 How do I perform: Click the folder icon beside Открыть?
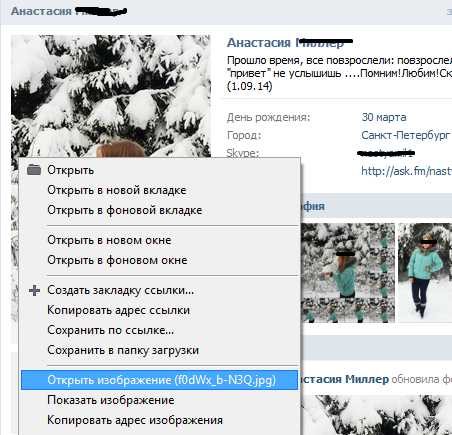34,170
